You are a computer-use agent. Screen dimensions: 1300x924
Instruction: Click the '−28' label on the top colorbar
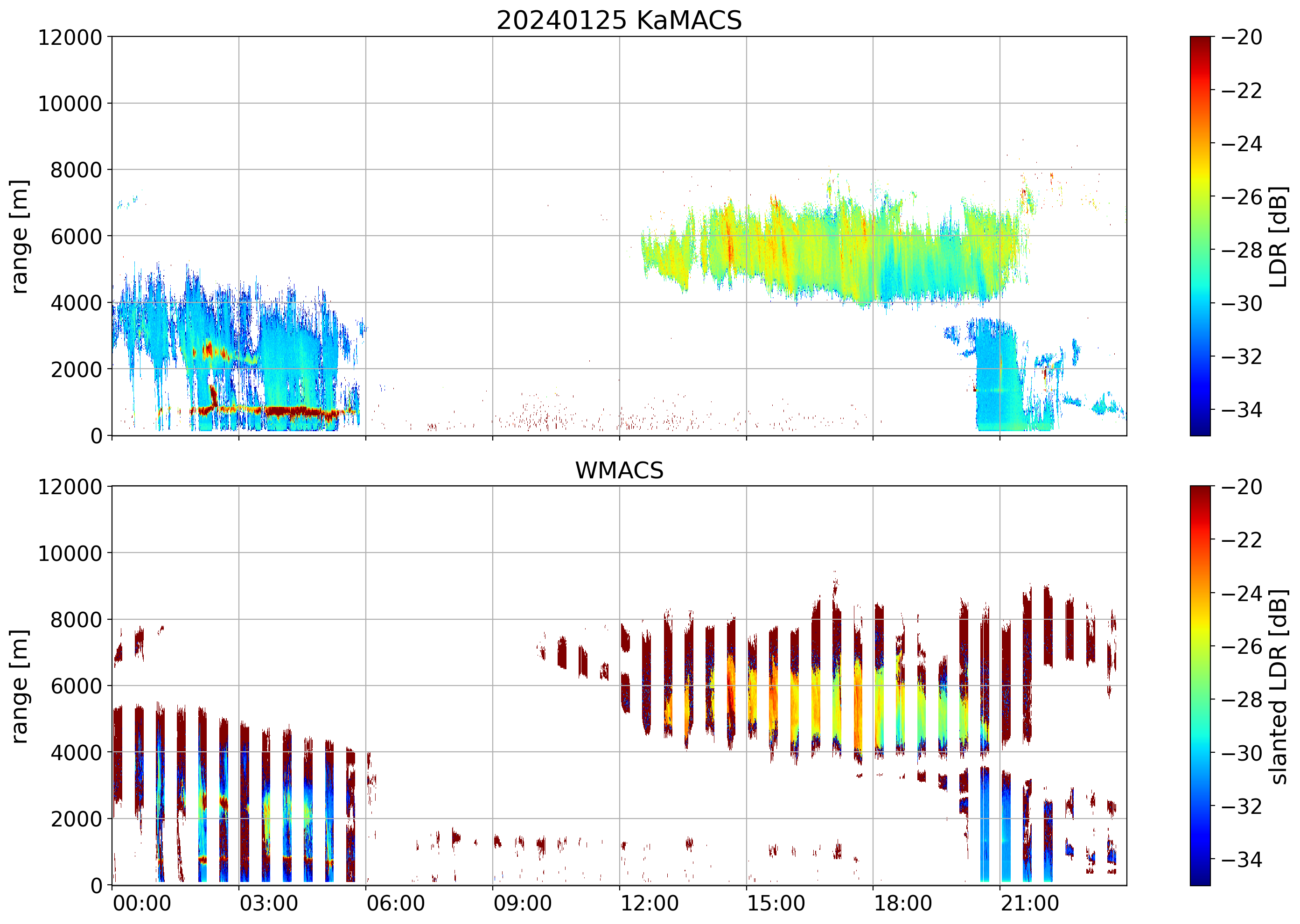point(1241,250)
